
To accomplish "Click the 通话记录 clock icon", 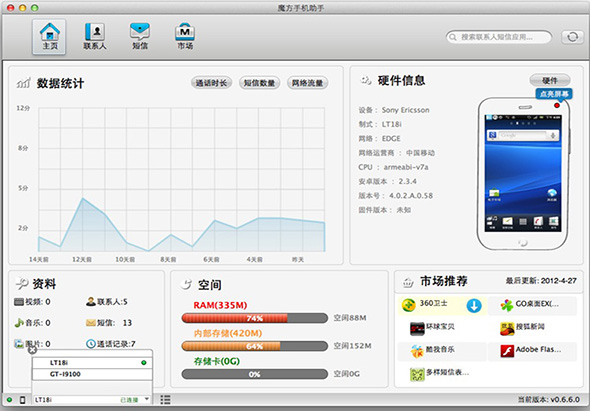I will 91,344.
